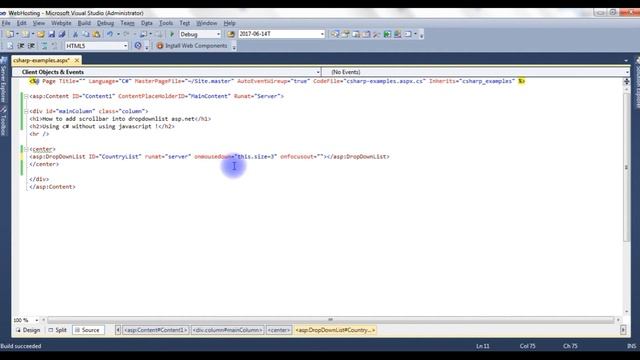This screenshot has width=640, height=360.
Task: Click the Find in Files icon
Action: (231, 34)
